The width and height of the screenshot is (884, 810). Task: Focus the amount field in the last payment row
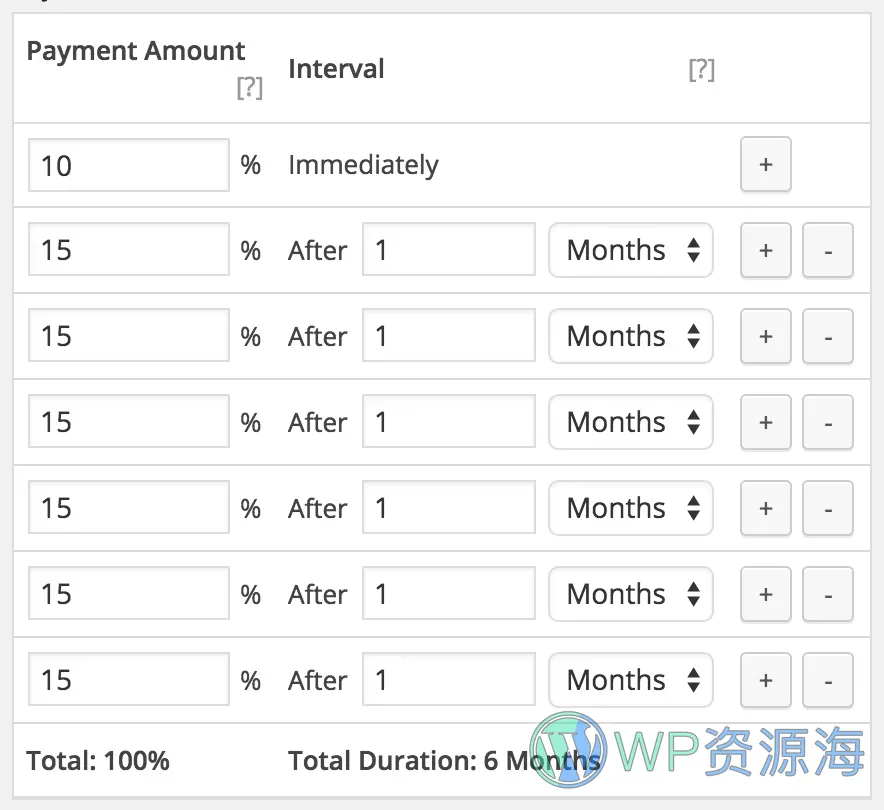pyautogui.click(x=129, y=679)
